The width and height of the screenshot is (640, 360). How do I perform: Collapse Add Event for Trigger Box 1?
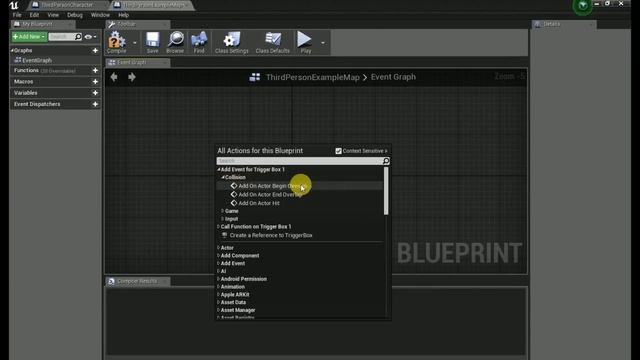point(218,169)
